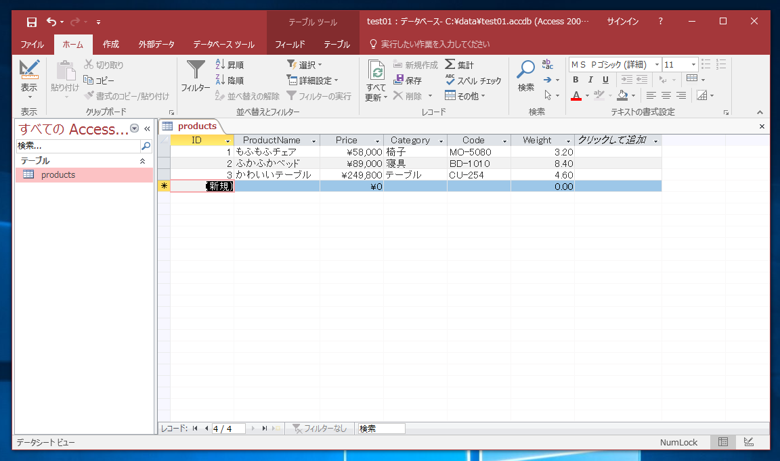The image size is (780, 461).
Task: Open Advanced (詳細設定) filter dropdown
Action: coord(312,80)
